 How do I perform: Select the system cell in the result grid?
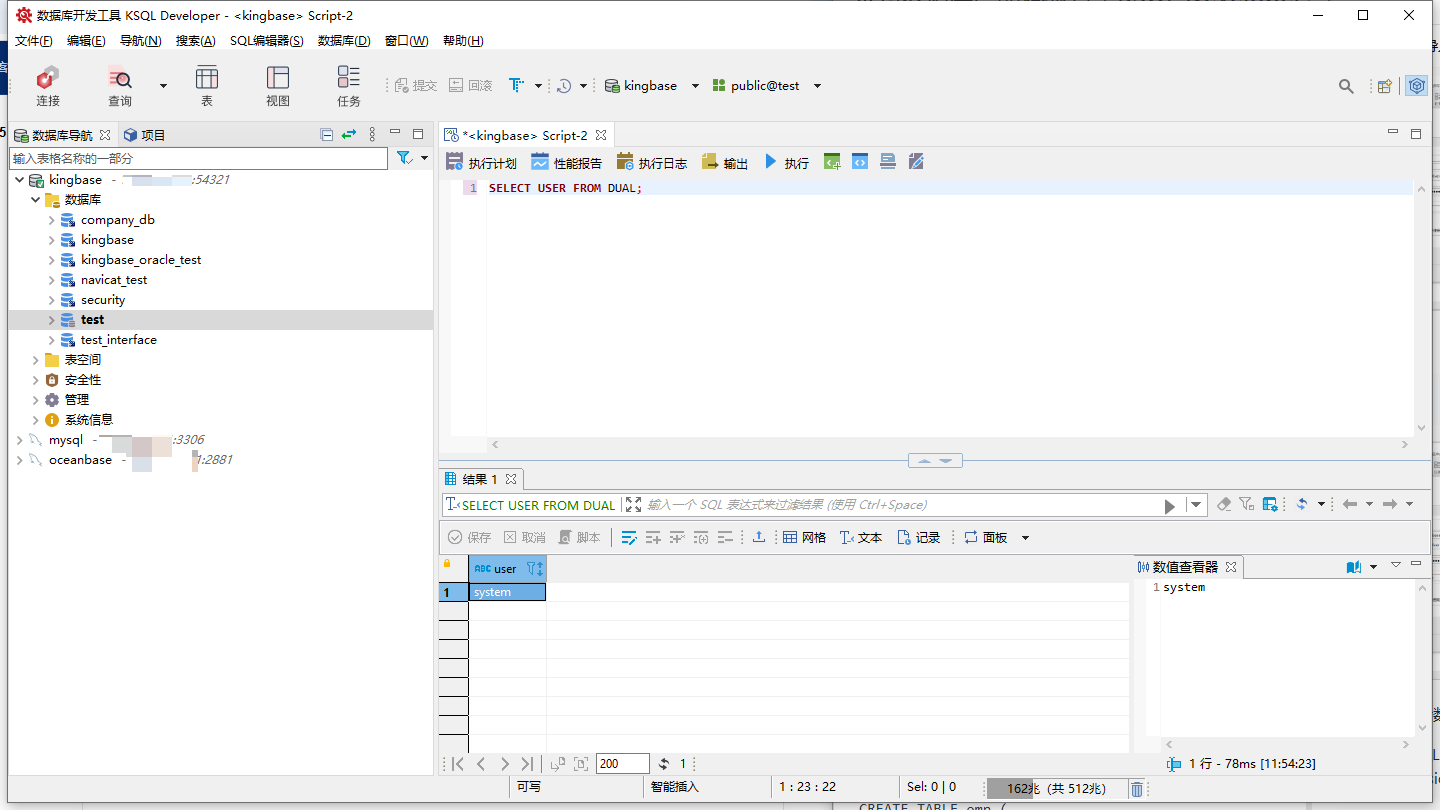(507, 592)
